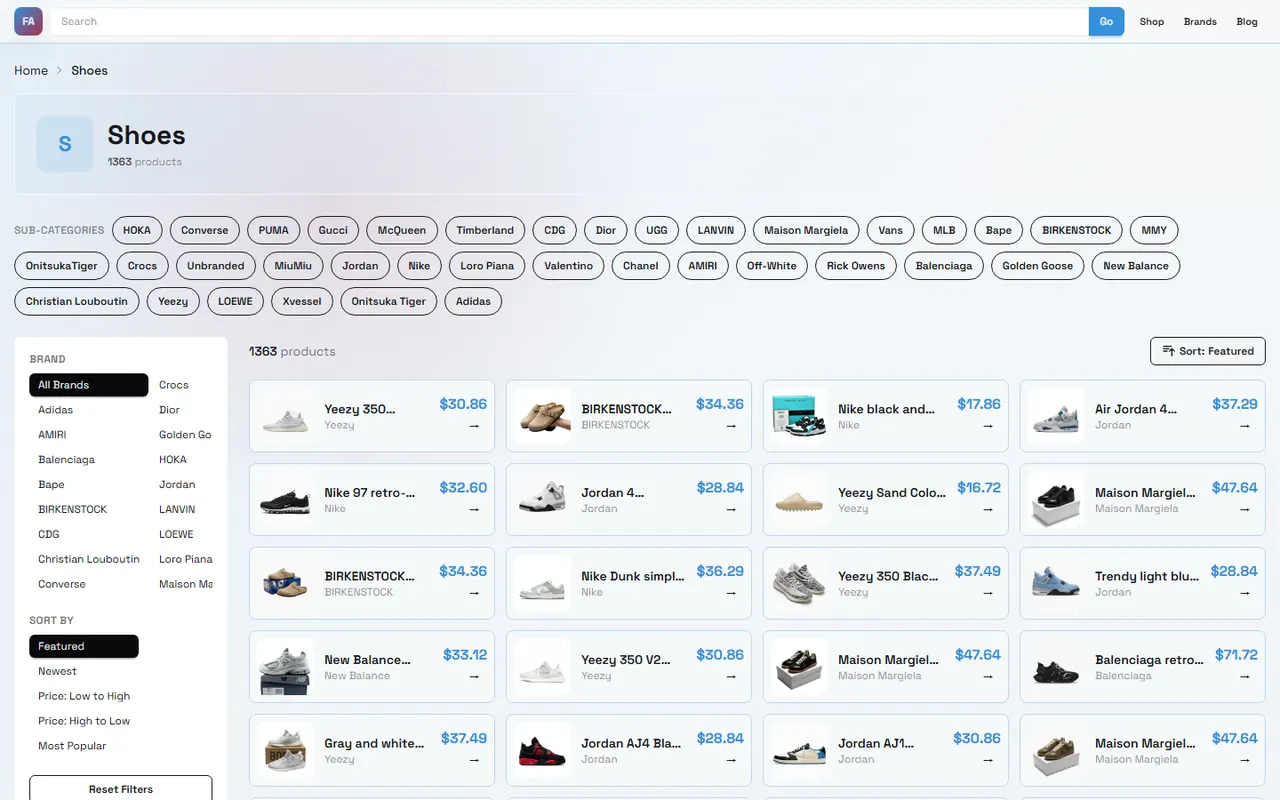The height and width of the screenshot is (800, 1280).
Task: Select All Brands filter
Action: pyautogui.click(x=89, y=385)
